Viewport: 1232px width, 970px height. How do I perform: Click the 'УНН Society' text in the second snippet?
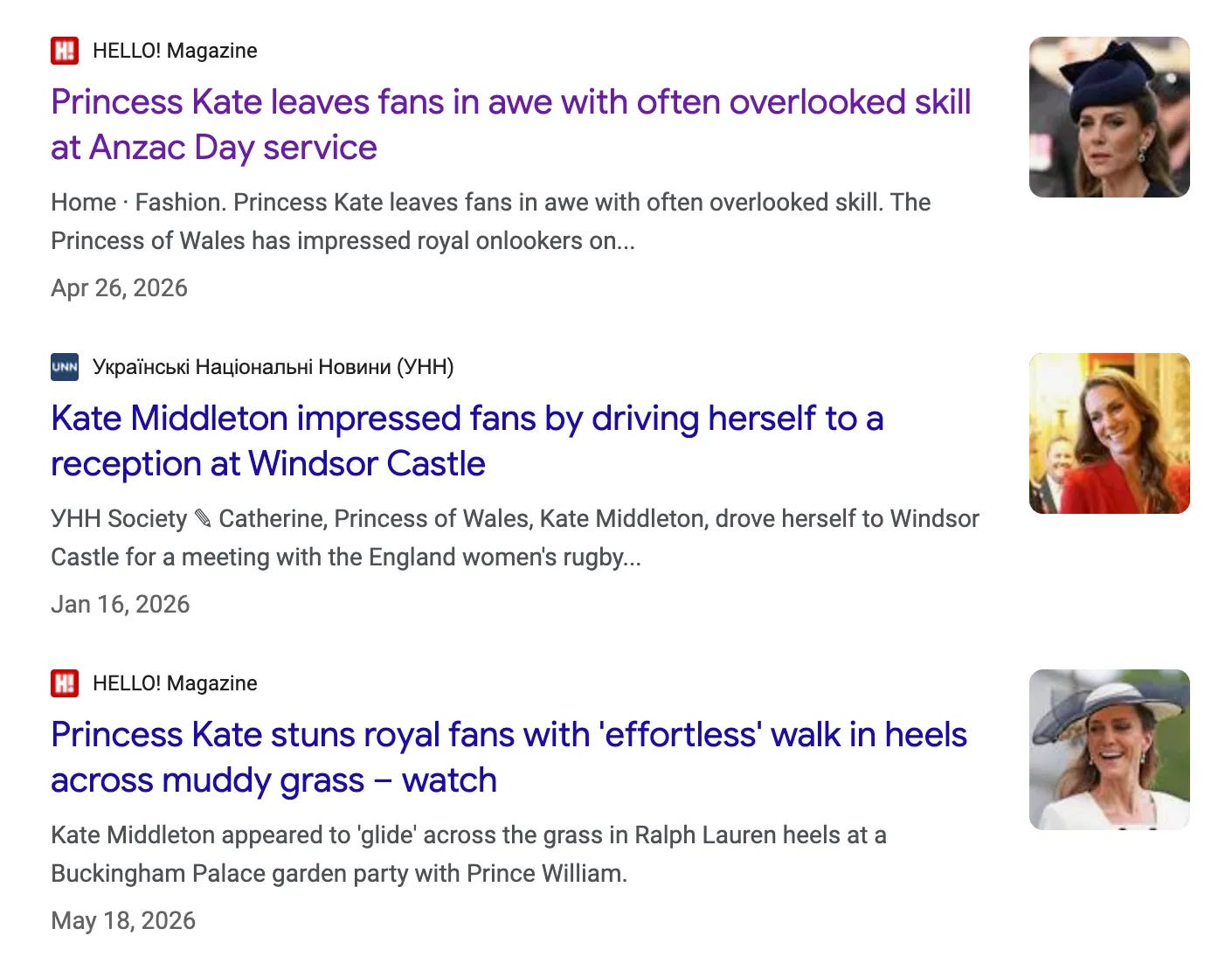[x=119, y=519]
